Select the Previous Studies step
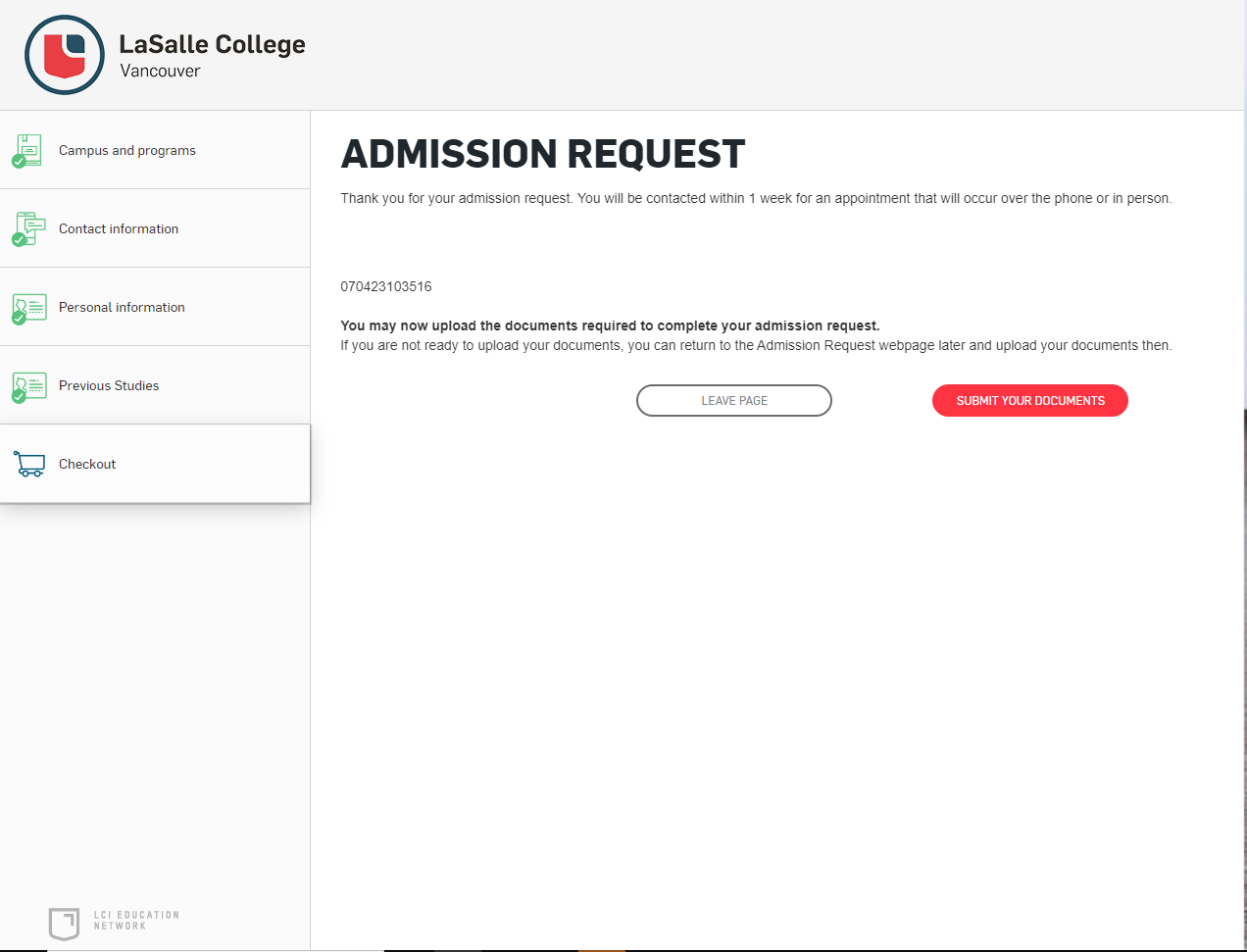Image resolution: width=1247 pixels, height=952 pixels. (155, 385)
